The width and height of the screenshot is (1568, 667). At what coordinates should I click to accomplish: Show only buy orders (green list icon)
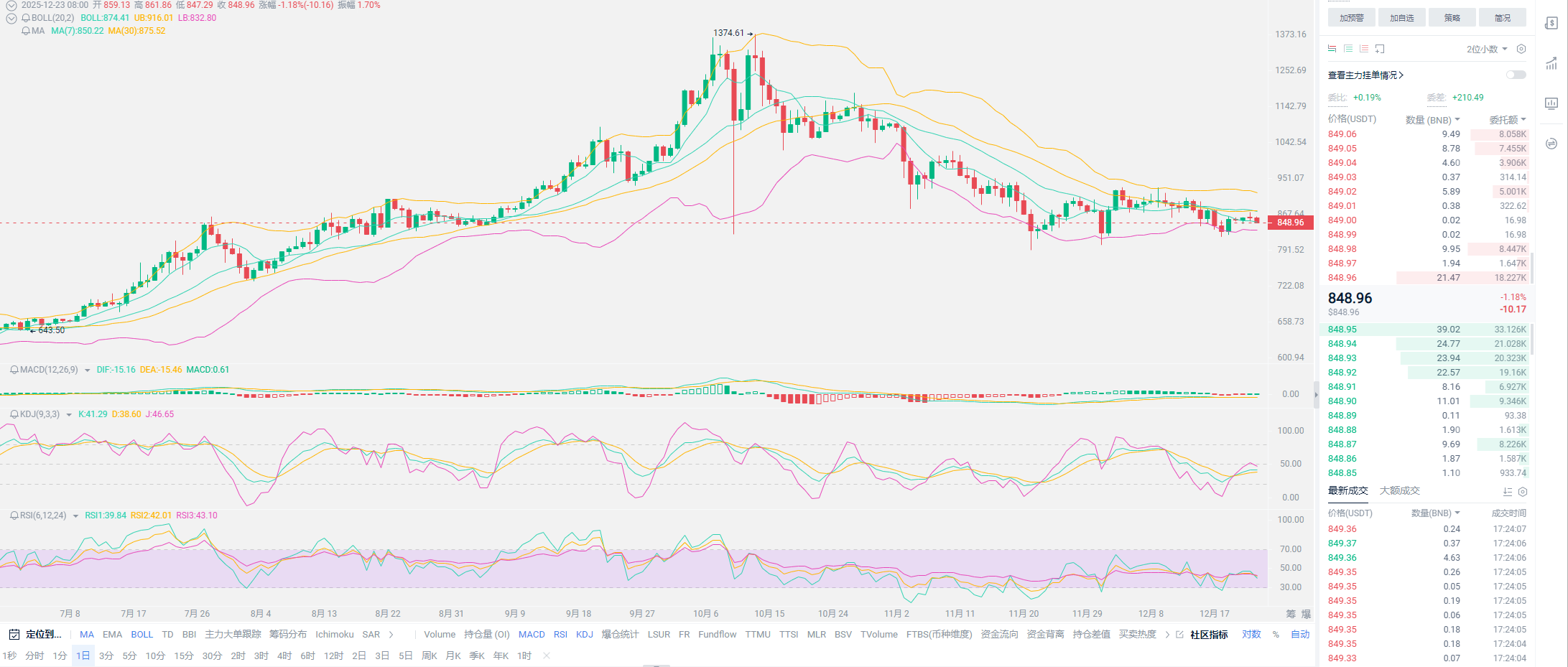tap(1348, 49)
